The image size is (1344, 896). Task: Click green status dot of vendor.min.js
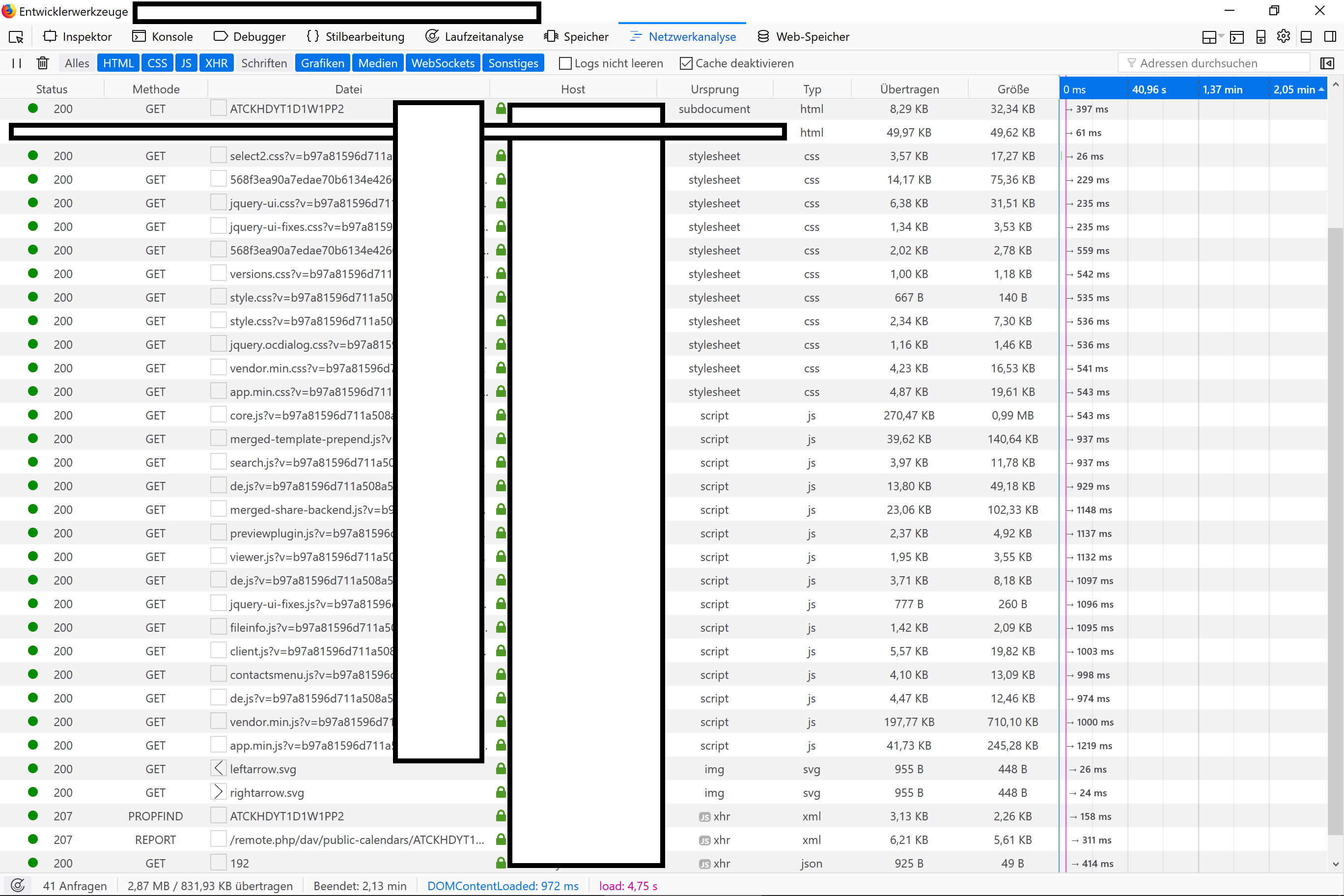(33, 721)
